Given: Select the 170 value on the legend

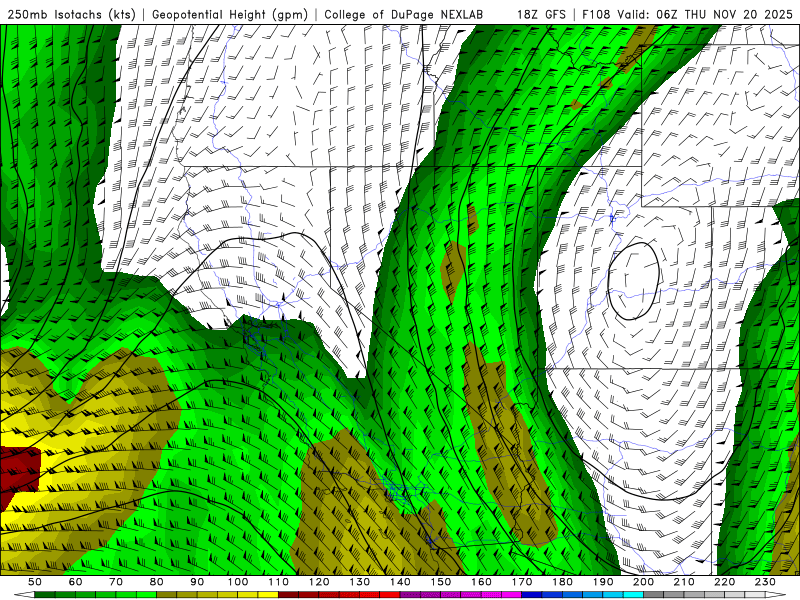Looking at the screenshot, I should pyautogui.click(x=521, y=582).
